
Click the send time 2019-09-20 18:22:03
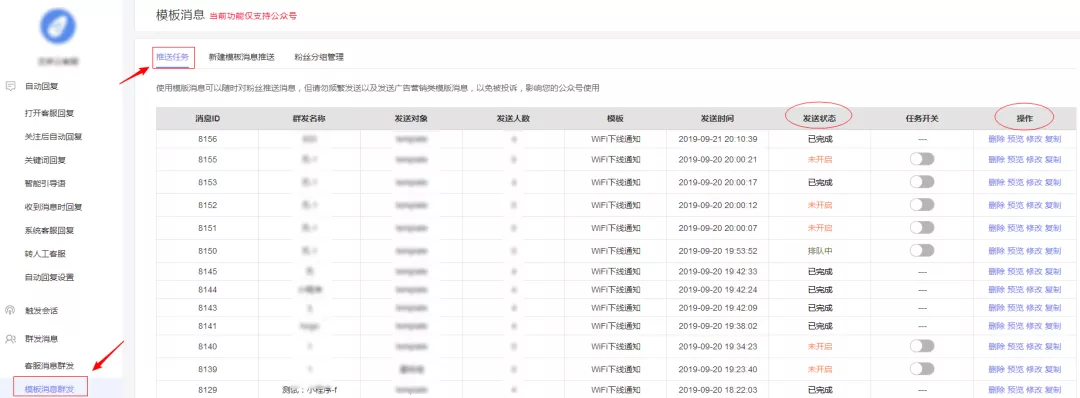[718, 389]
